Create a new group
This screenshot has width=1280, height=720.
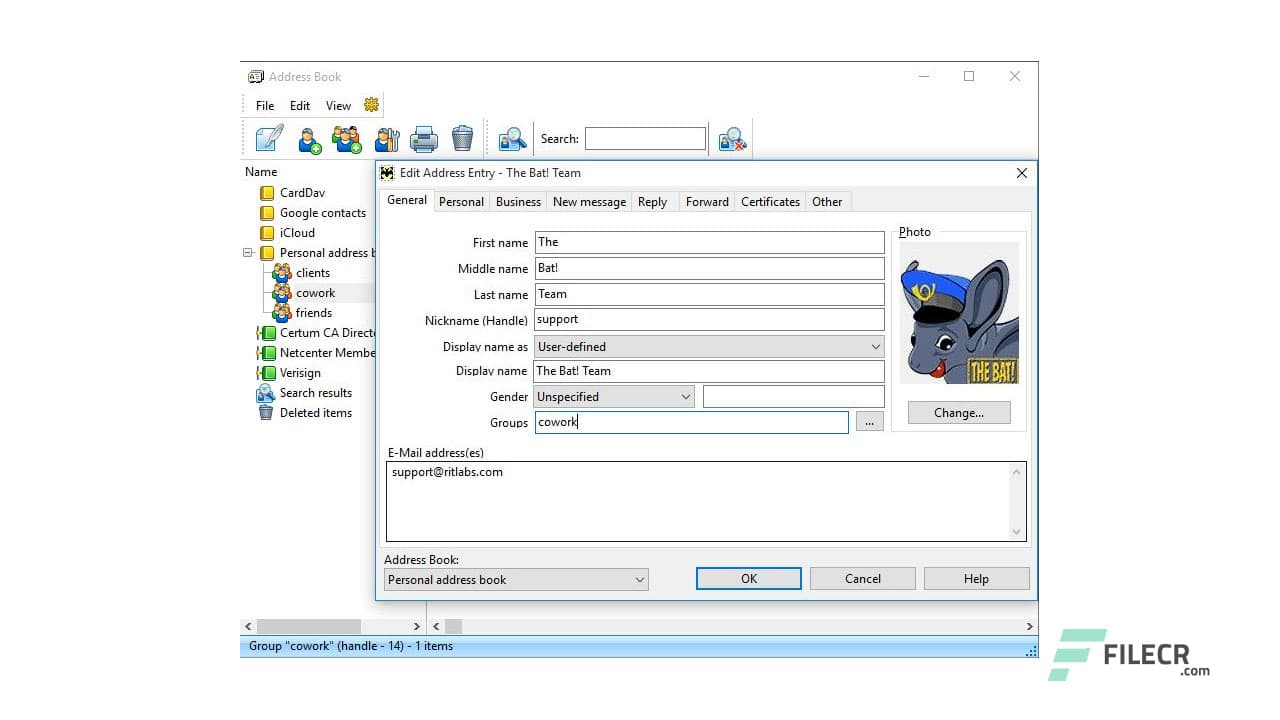pyautogui.click(x=347, y=139)
